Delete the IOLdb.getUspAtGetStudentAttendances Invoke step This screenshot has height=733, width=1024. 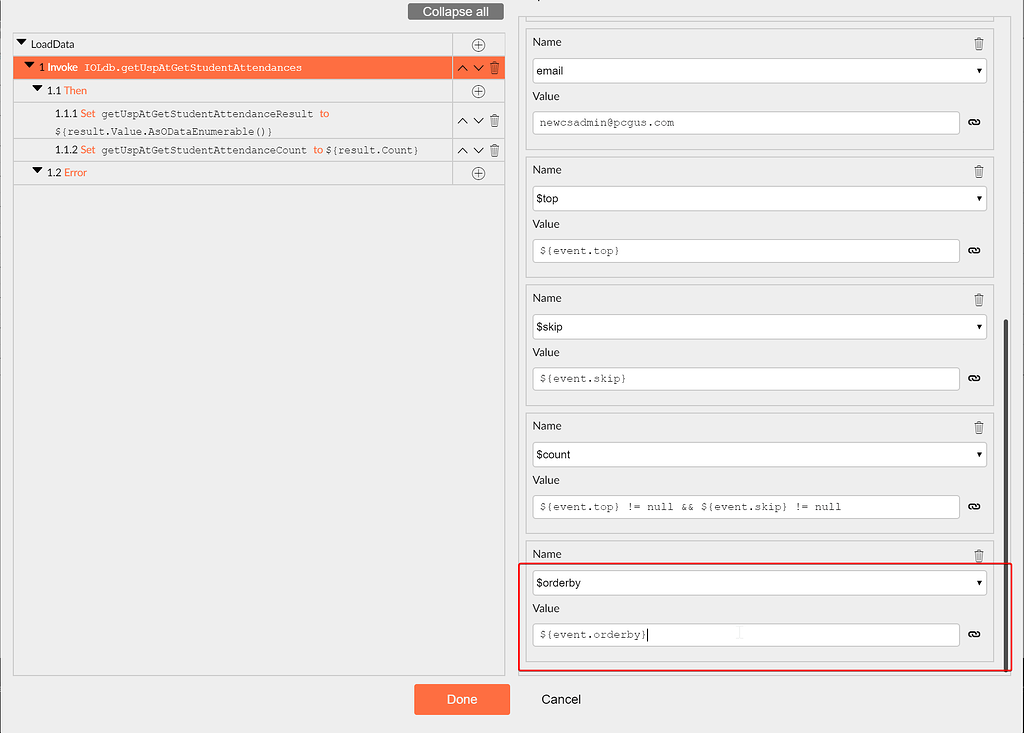493,67
